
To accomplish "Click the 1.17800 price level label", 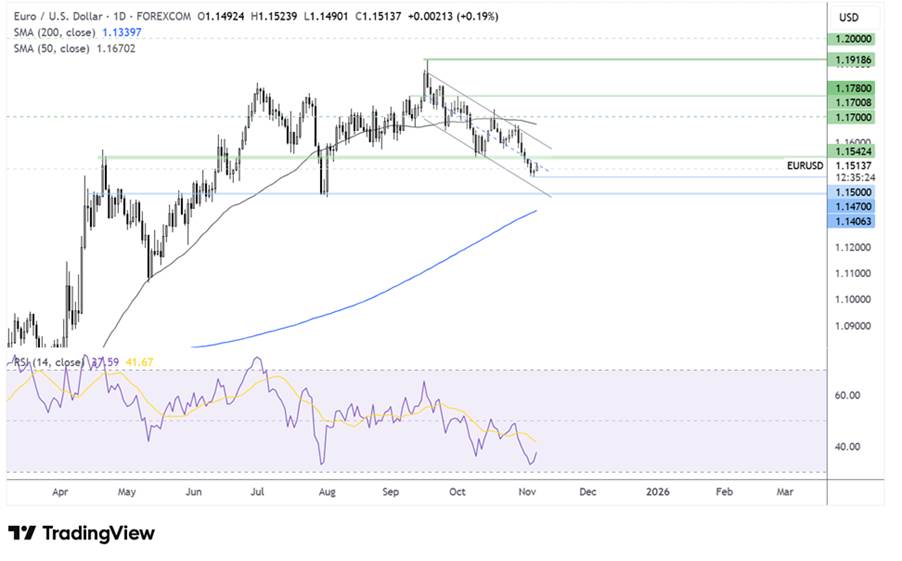I will click(x=851, y=89).
